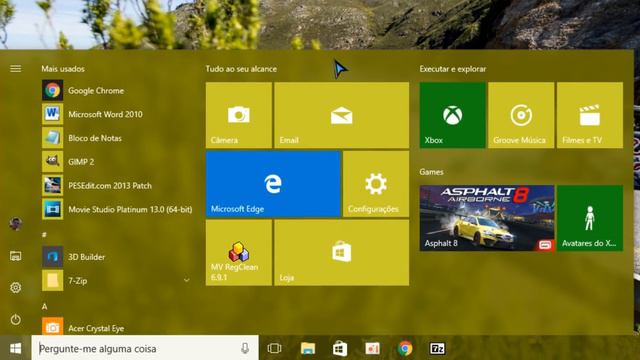Click the 'Tudo ao seu alcance' group title
The image size is (640, 360).
click(x=241, y=69)
